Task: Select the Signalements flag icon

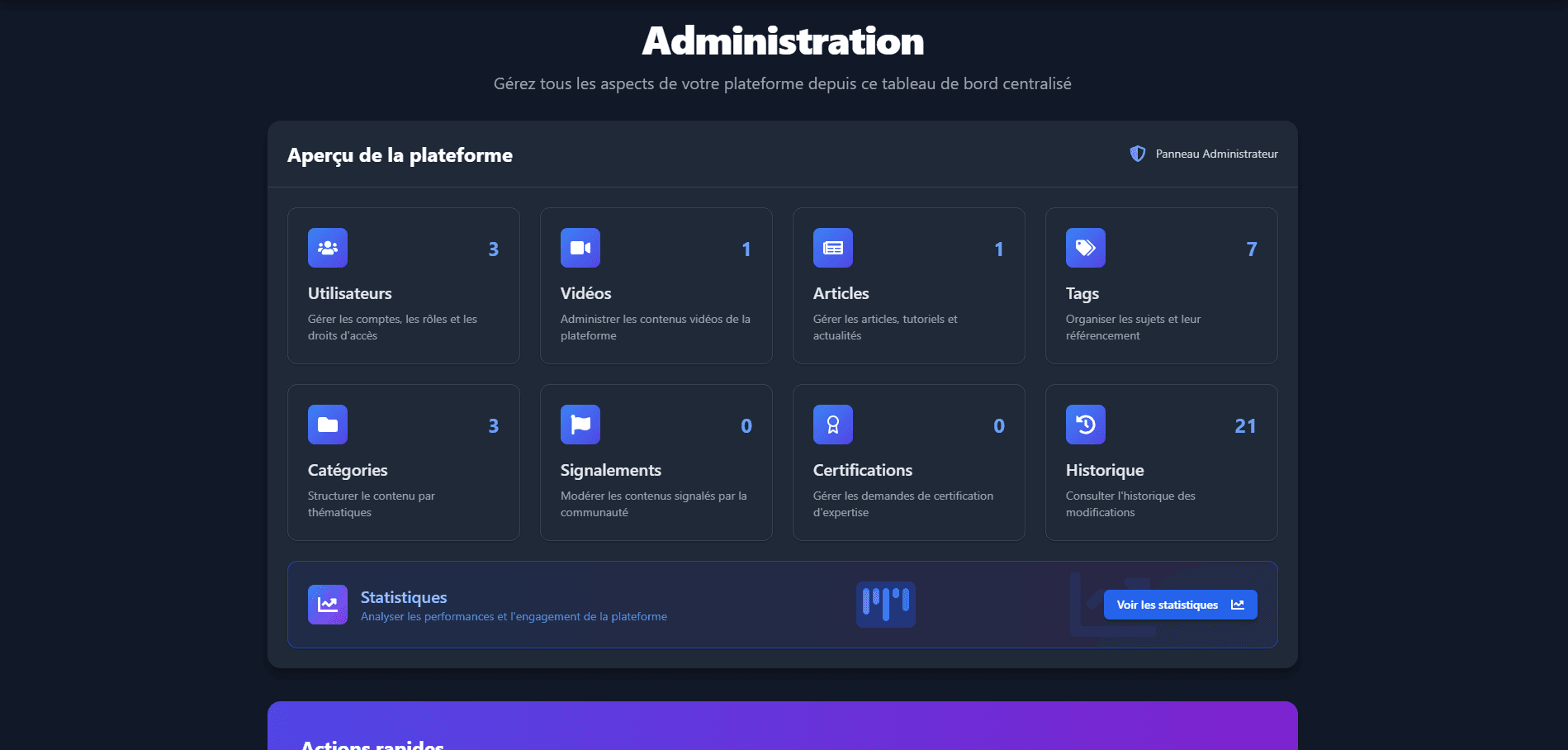Action: point(580,424)
